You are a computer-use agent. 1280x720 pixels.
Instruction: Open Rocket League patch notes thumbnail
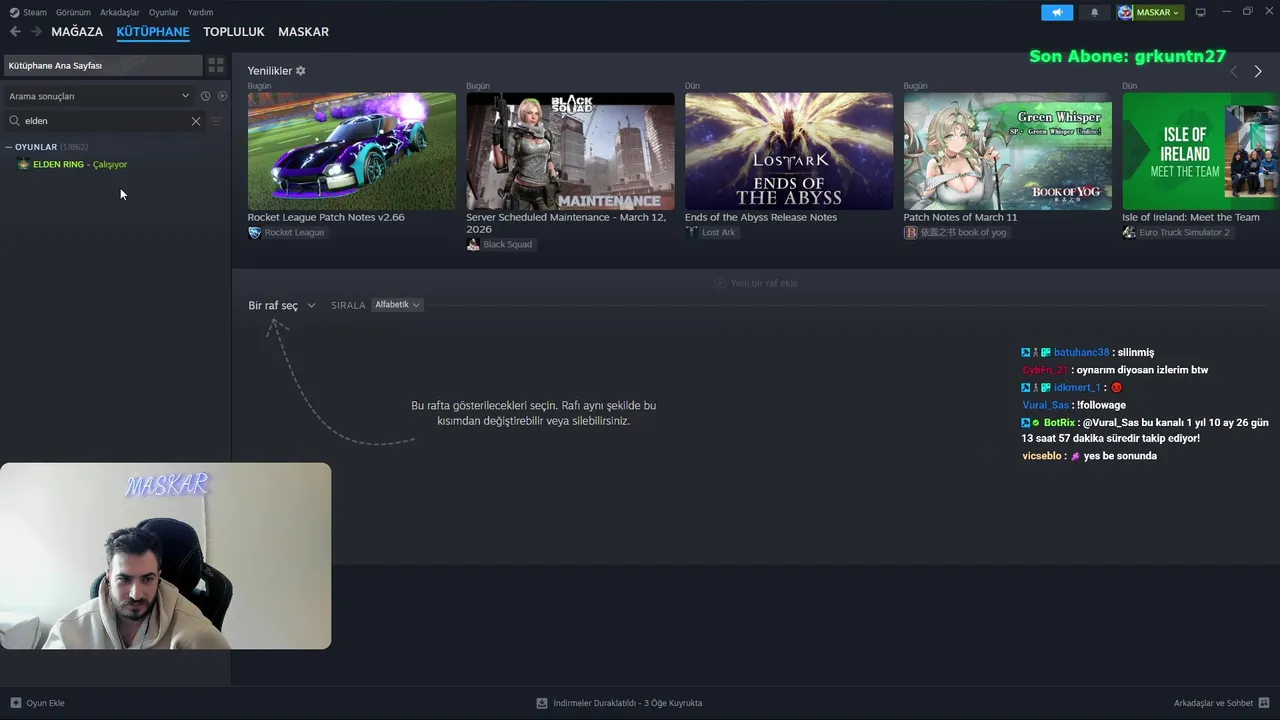(352, 151)
